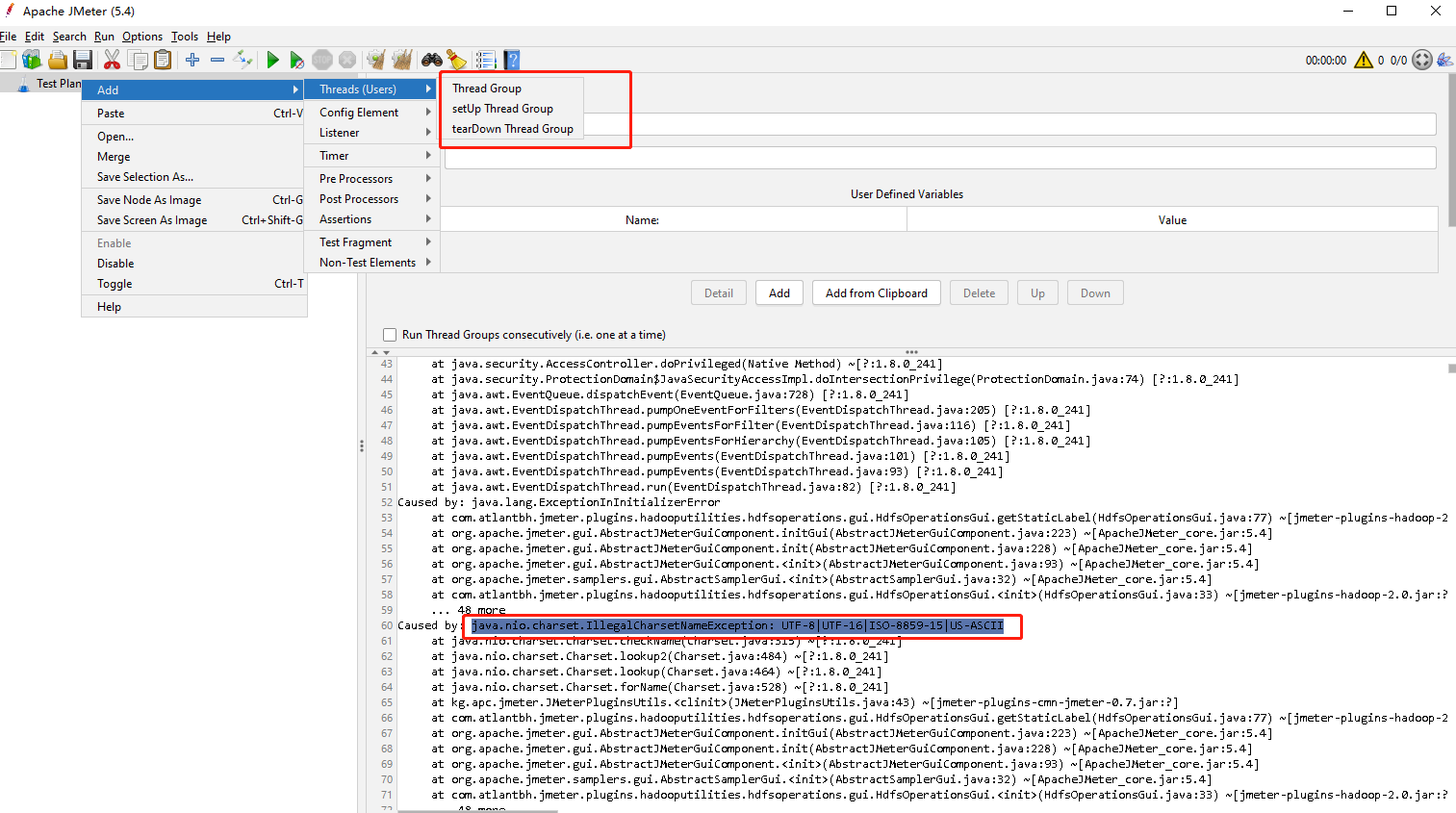Open the Edit menu in menu bar
The image size is (1456, 813).
coord(35,37)
